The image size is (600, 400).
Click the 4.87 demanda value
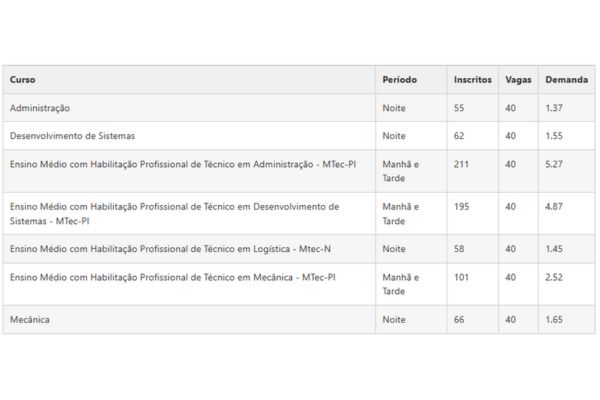click(554, 207)
